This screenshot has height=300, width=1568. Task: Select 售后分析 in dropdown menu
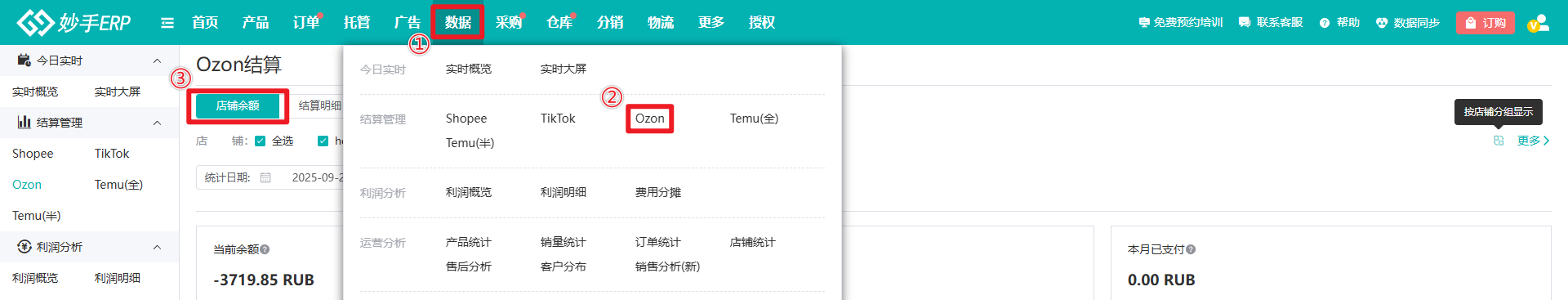coord(469,266)
